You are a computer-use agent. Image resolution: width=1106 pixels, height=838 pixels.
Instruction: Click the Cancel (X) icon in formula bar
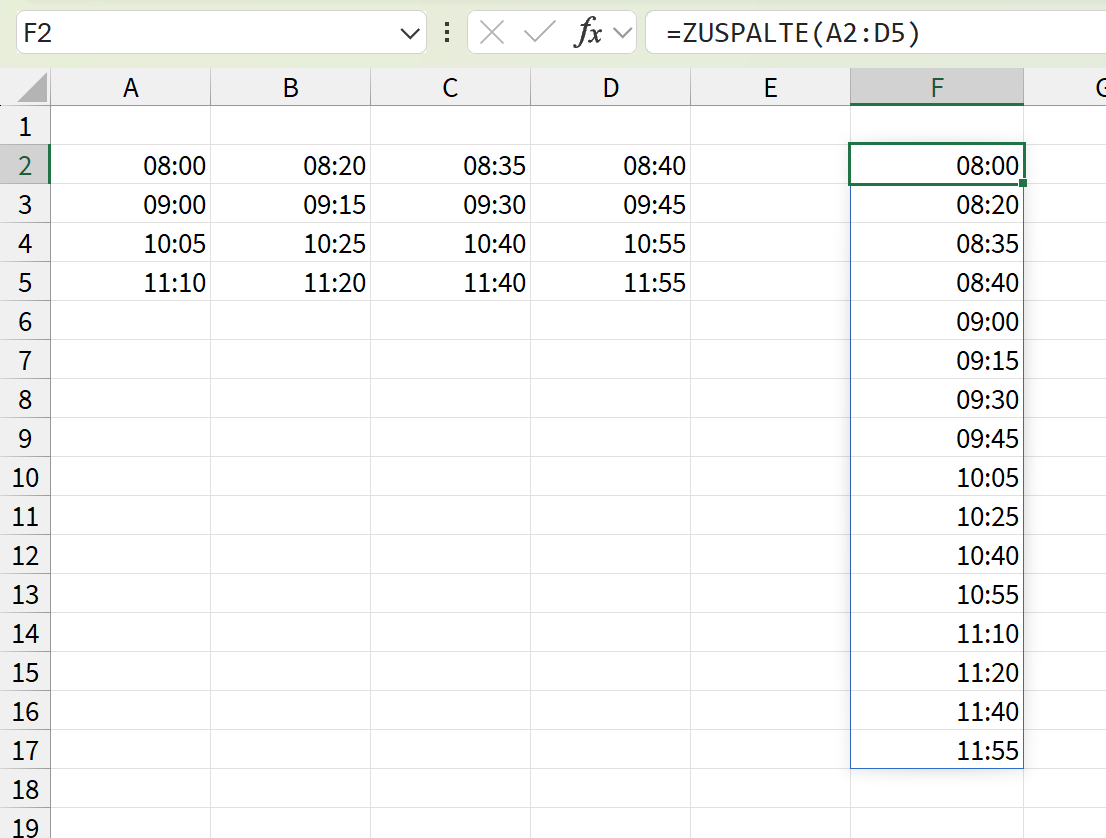491,33
